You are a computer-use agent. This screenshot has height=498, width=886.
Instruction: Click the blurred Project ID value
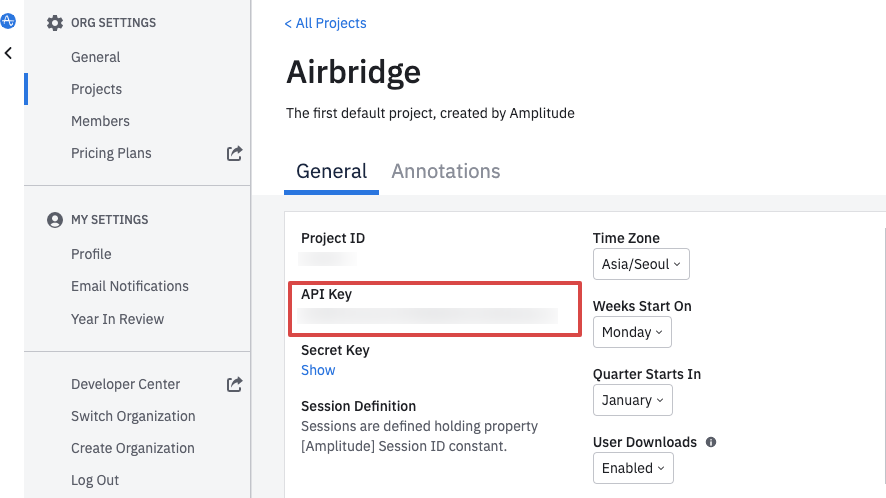tap(327, 259)
